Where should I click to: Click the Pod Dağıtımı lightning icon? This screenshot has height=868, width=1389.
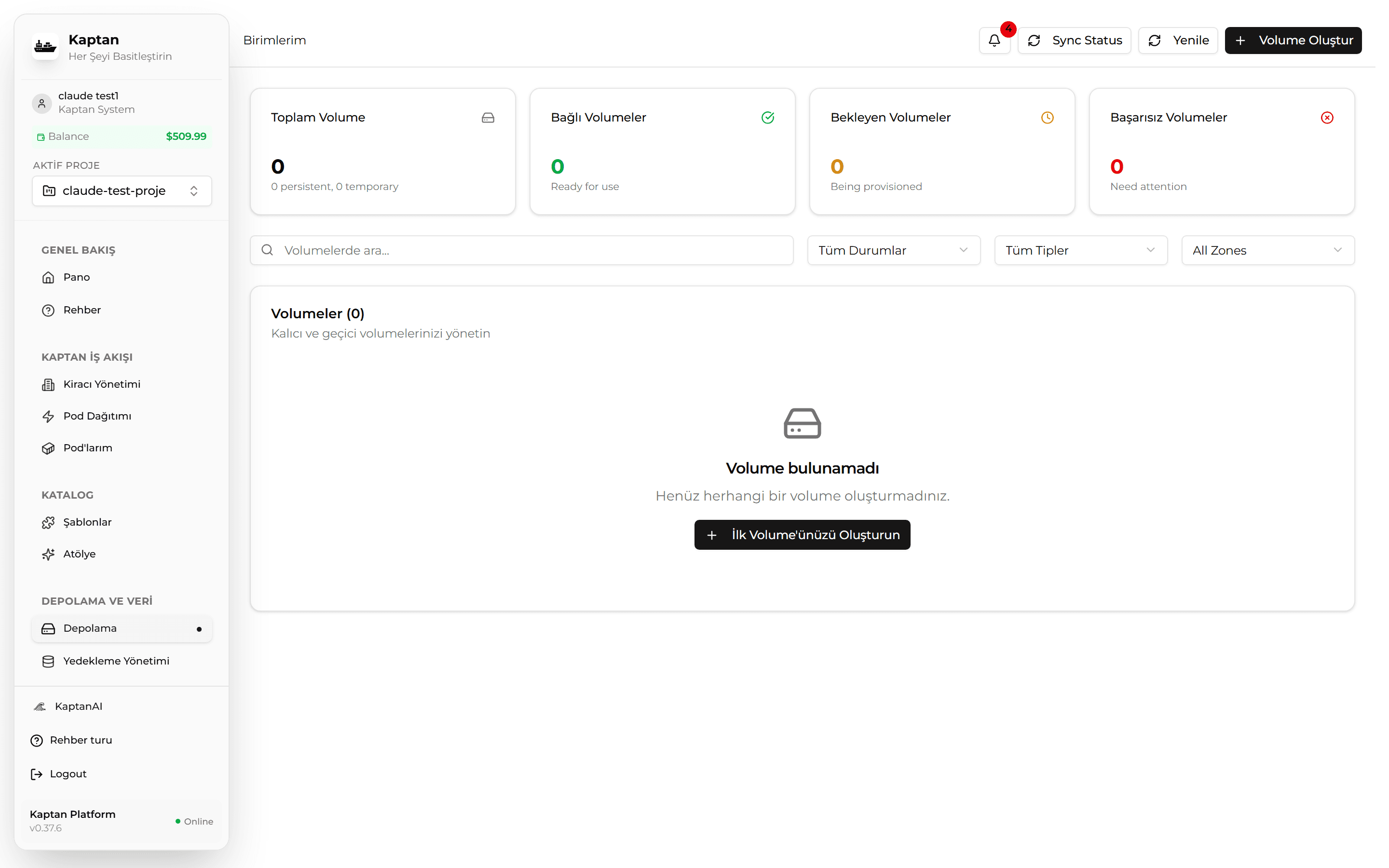click(48, 416)
